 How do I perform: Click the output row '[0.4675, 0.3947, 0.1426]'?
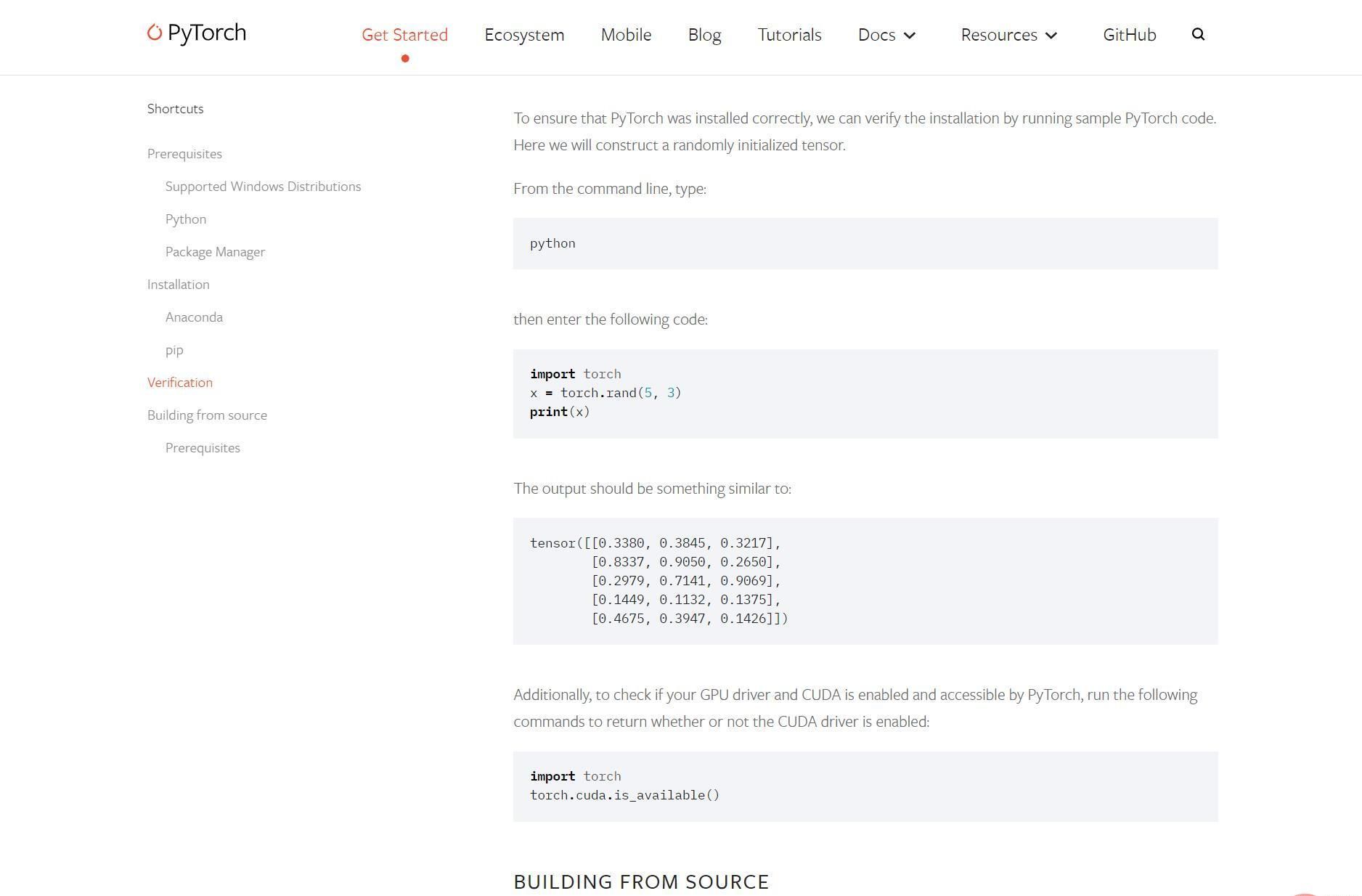point(690,619)
